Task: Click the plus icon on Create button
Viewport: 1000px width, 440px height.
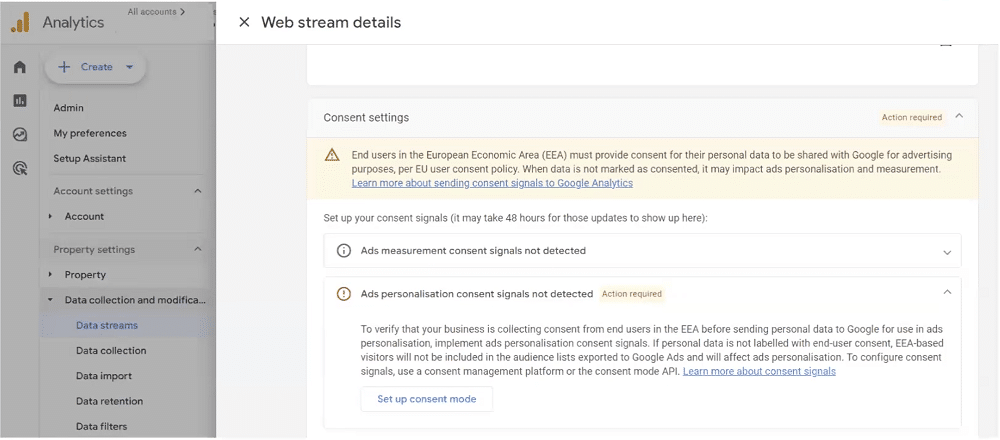Action: [64, 67]
